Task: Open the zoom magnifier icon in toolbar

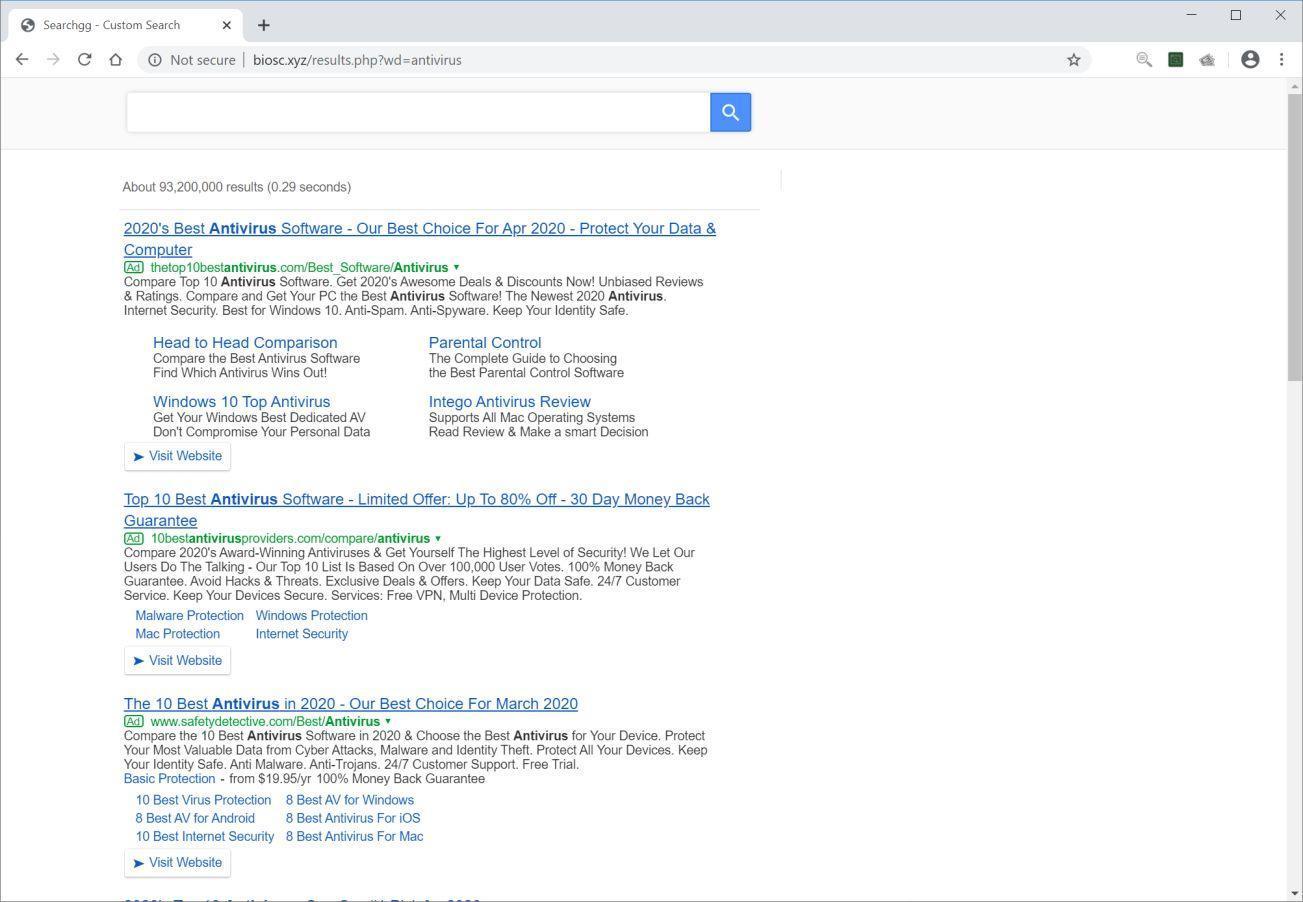Action: (x=1144, y=60)
